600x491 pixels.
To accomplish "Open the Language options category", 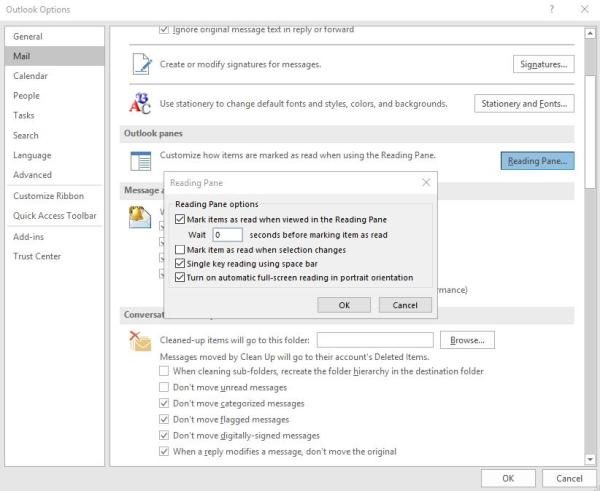I will 54,155.
